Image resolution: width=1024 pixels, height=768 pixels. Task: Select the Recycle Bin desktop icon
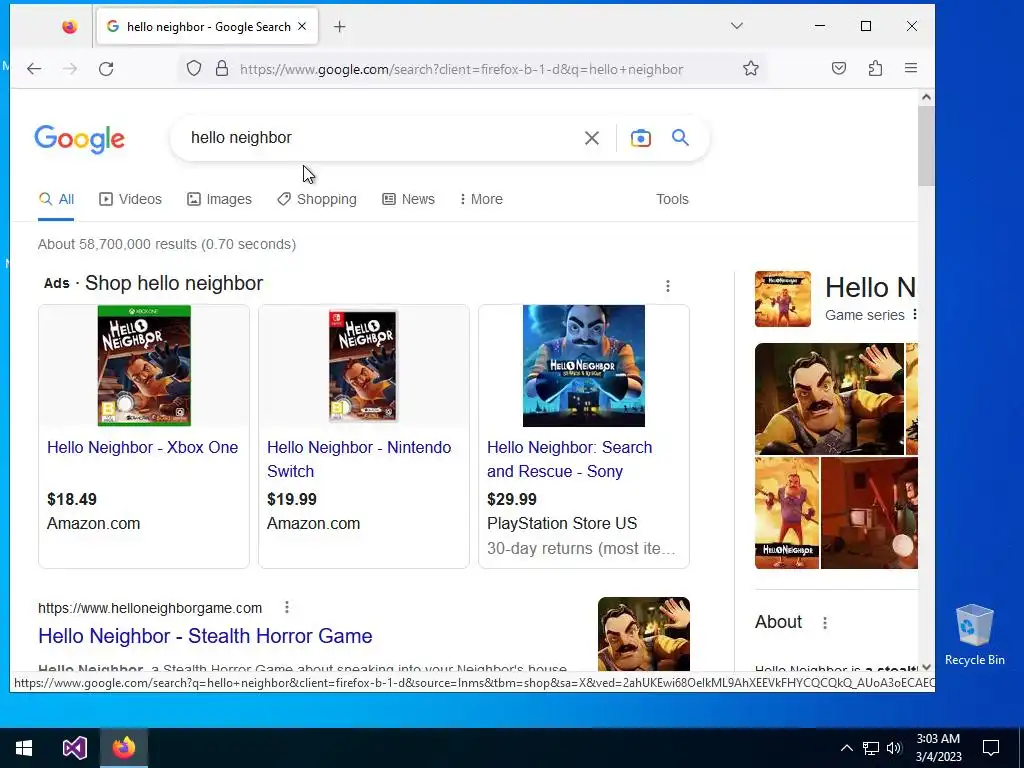pos(974,635)
